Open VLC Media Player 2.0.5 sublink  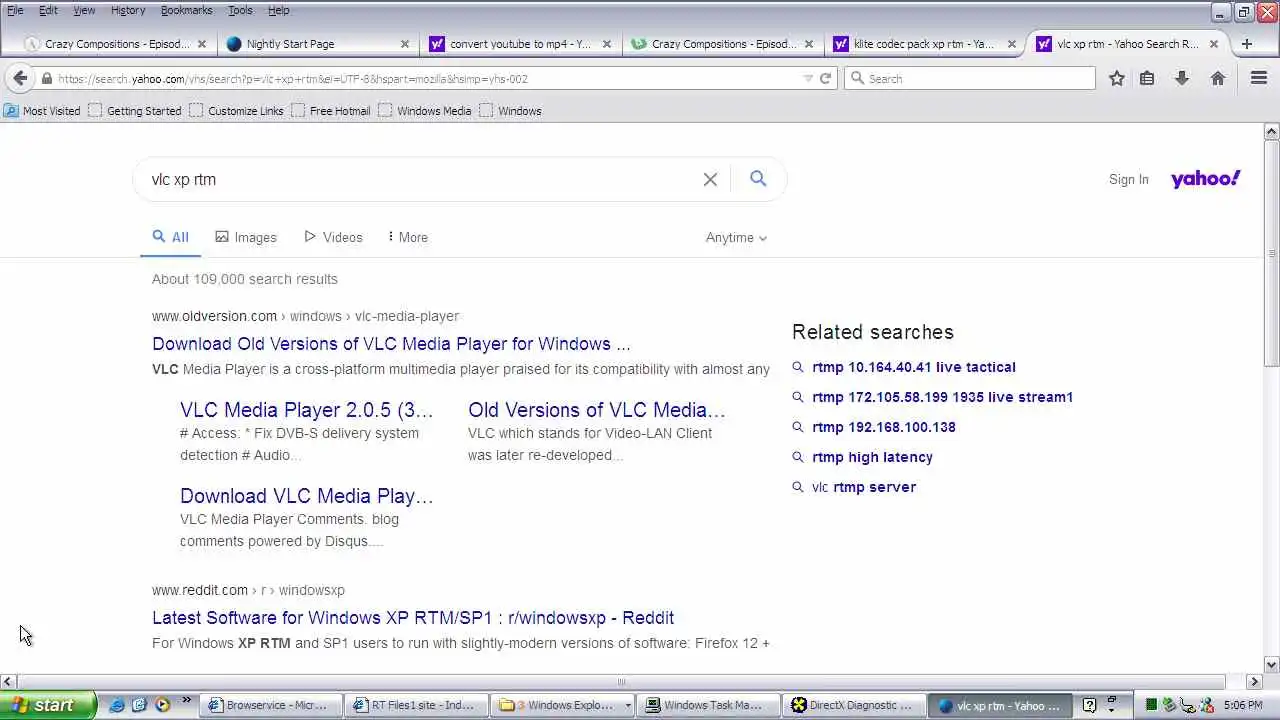[x=306, y=410]
